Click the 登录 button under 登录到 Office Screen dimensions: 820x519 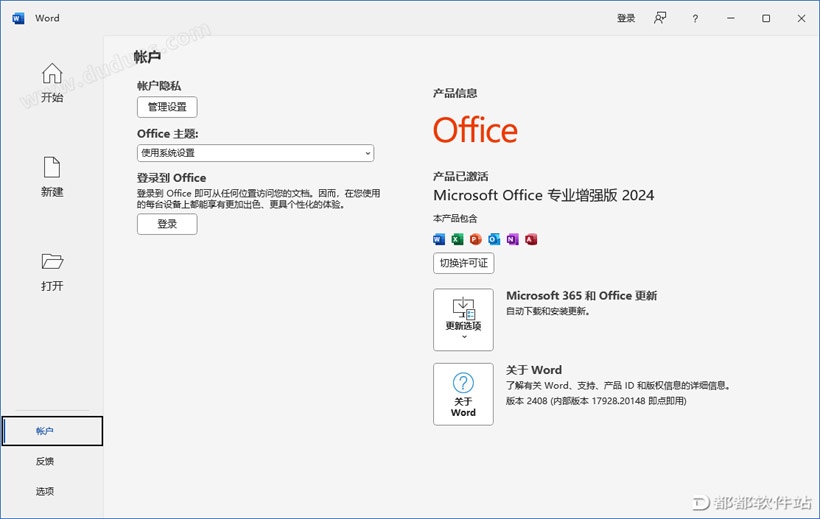point(167,224)
